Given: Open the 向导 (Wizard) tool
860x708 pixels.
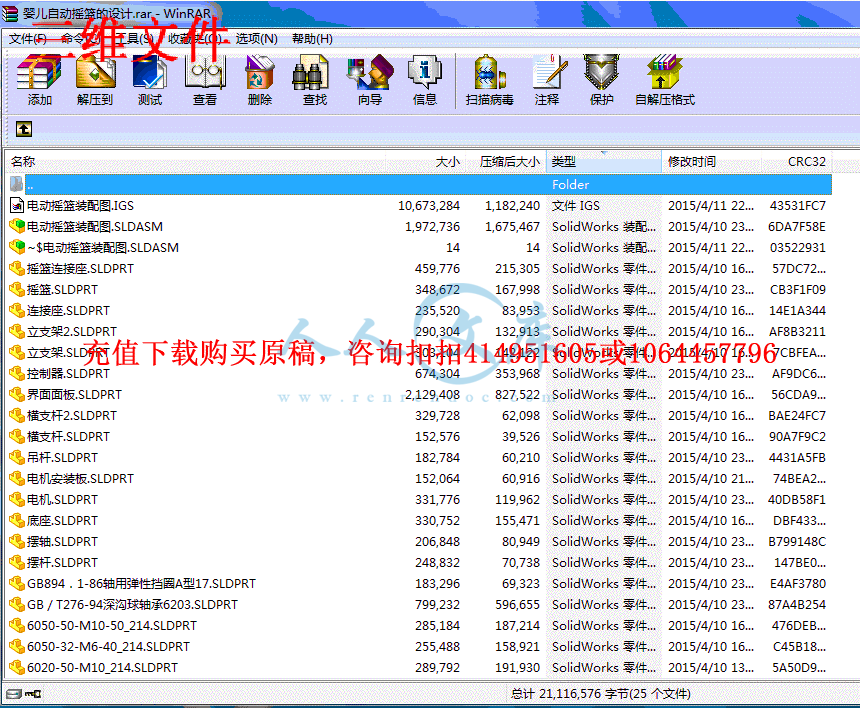Looking at the screenshot, I should 370,72.
